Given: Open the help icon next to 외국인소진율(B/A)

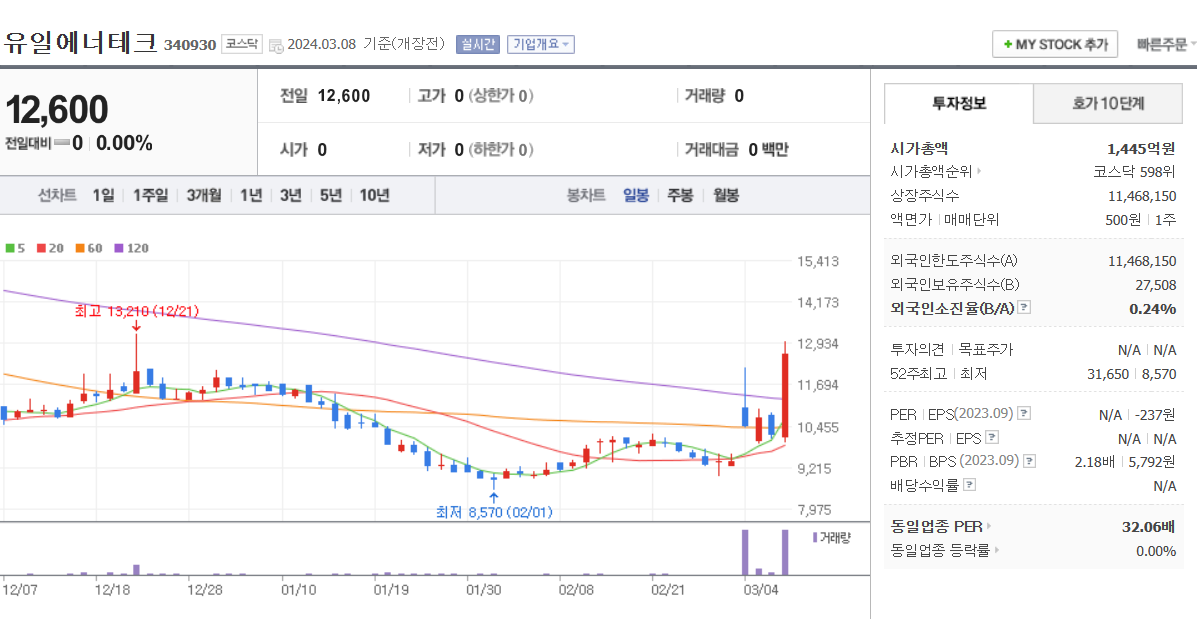Looking at the screenshot, I should [1025, 308].
